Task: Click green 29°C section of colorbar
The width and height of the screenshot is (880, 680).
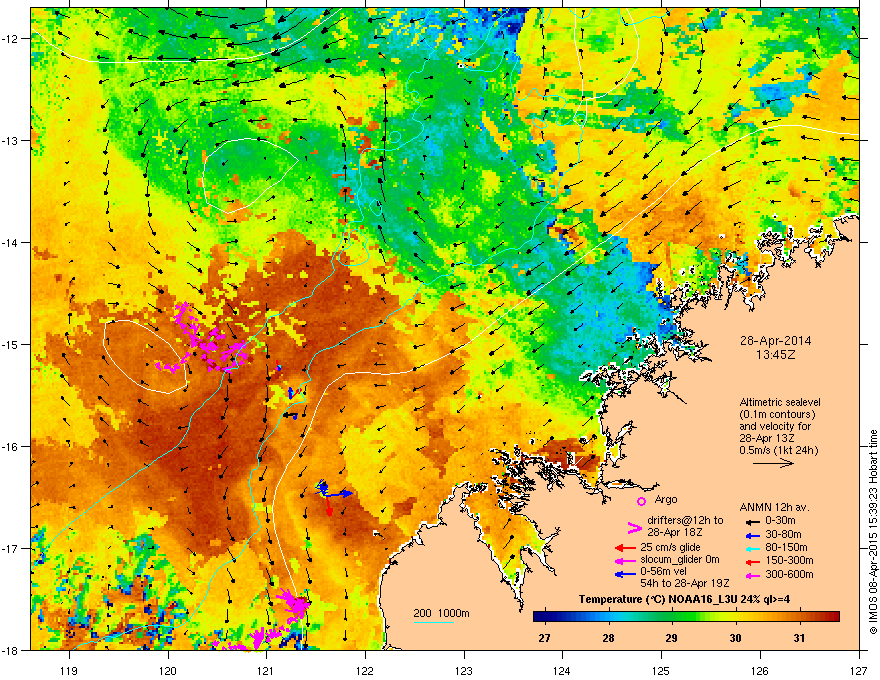Action: (x=671, y=617)
